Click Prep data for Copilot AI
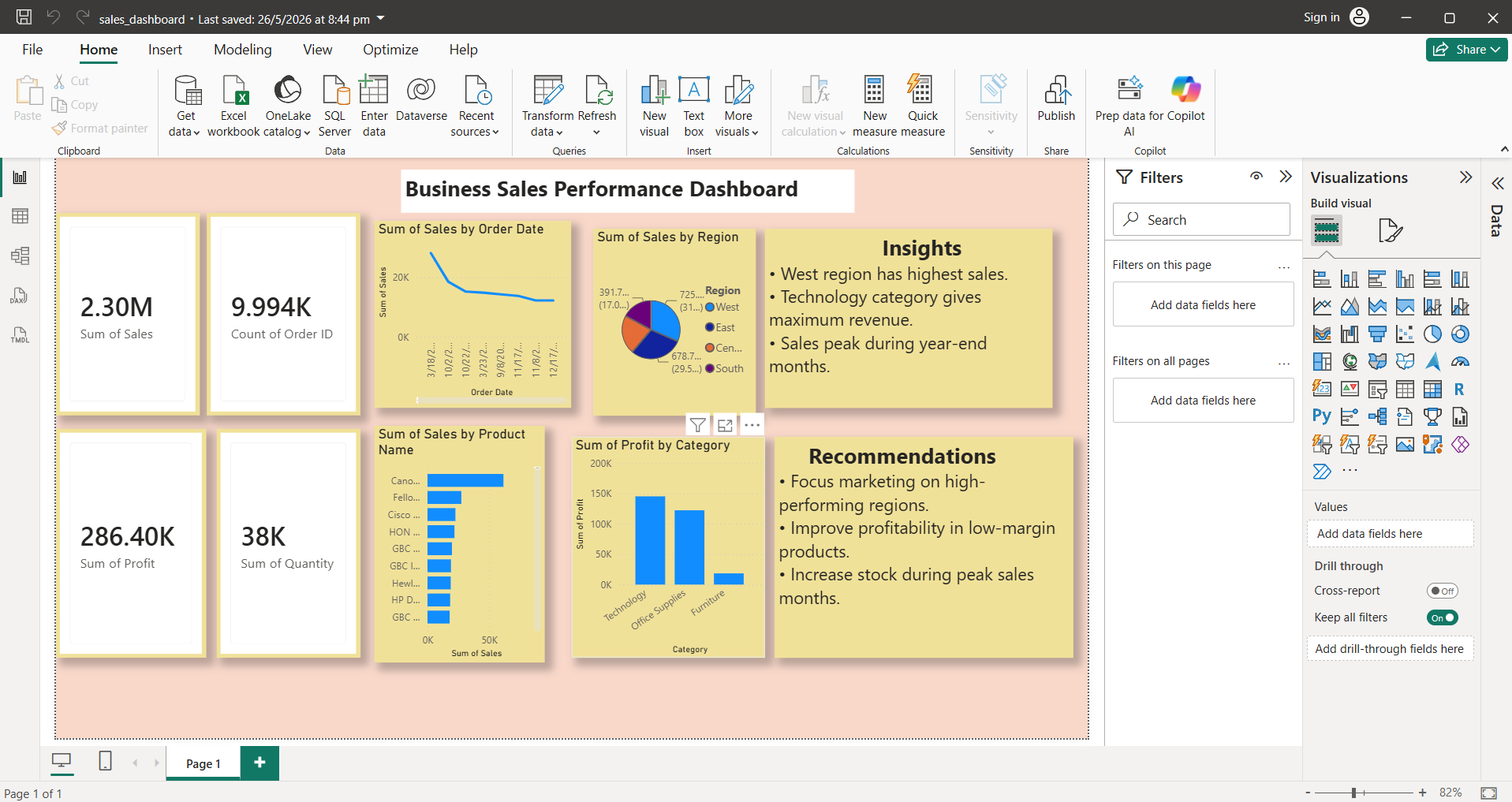Image resolution: width=1512 pixels, height=802 pixels. (x=1129, y=106)
